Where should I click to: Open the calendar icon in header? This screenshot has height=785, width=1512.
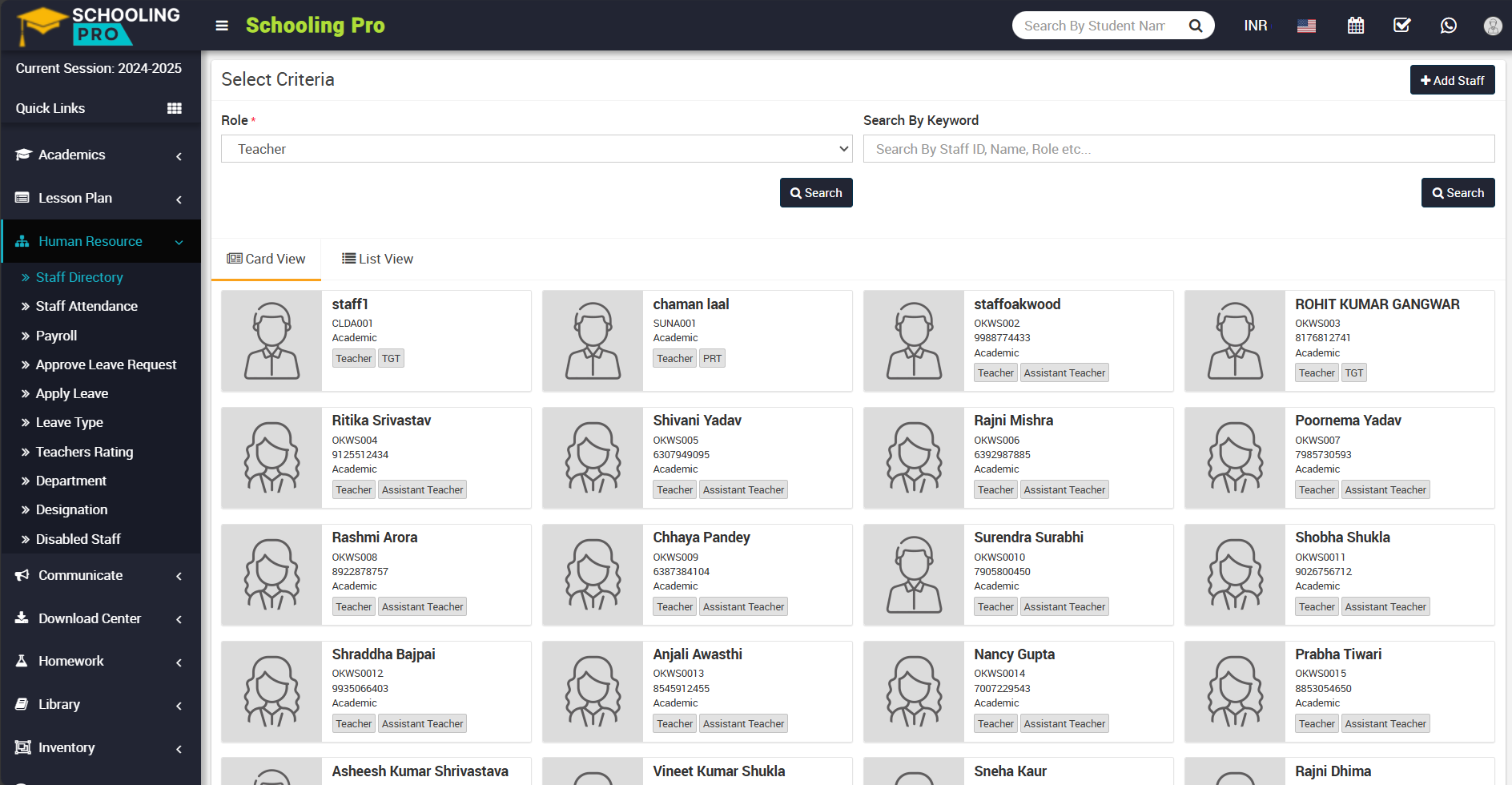(x=1356, y=26)
